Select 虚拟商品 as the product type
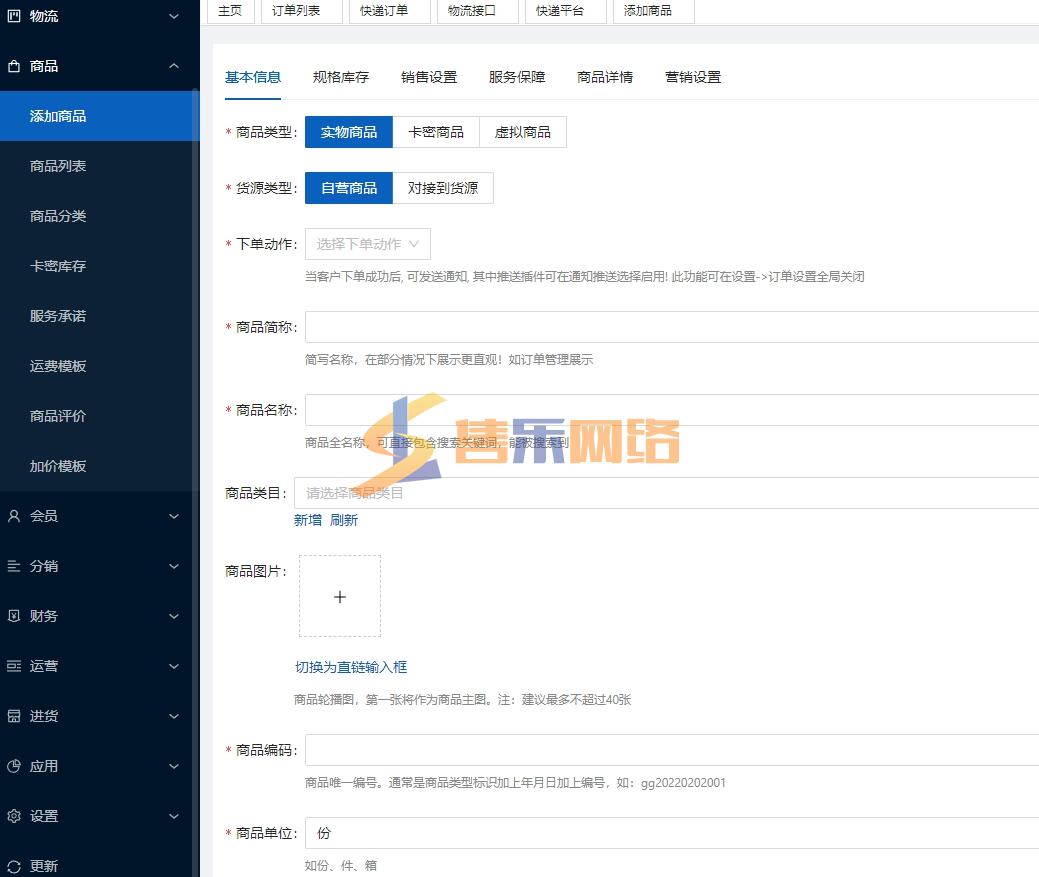The width and height of the screenshot is (1039, 877). pyautogui.click(x=522, y=132)
